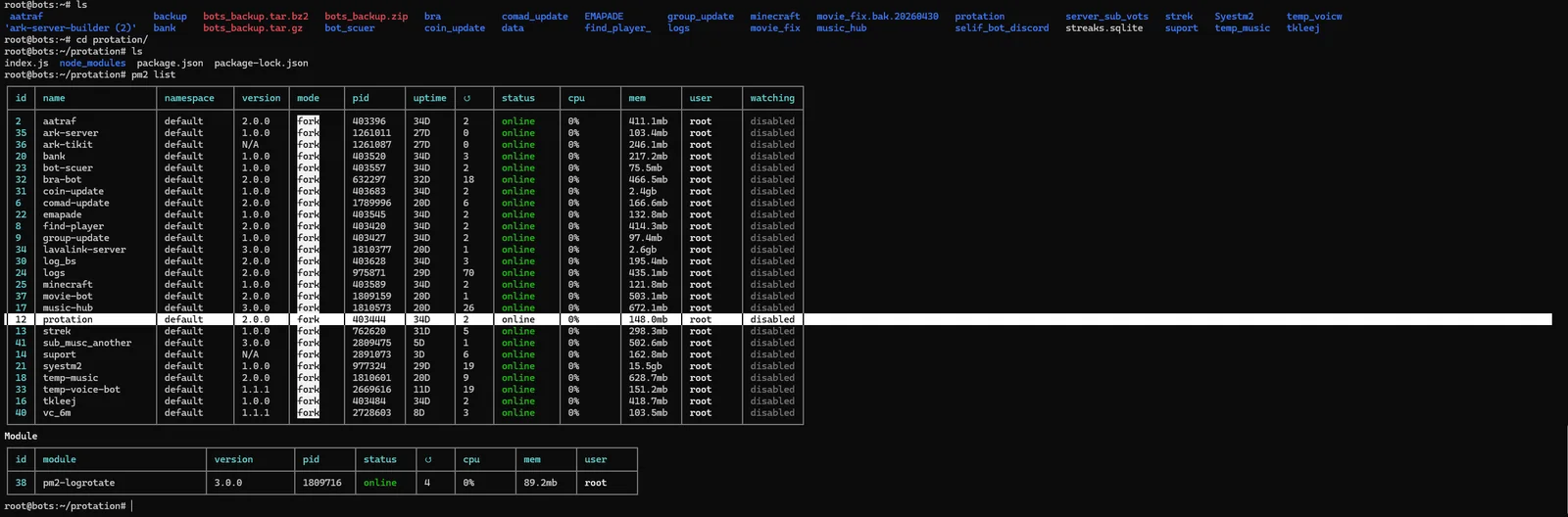Screen dimensions: 1568x517
Task: Select process name 'ark-tikit' in table
Action: tap(68, 145)
